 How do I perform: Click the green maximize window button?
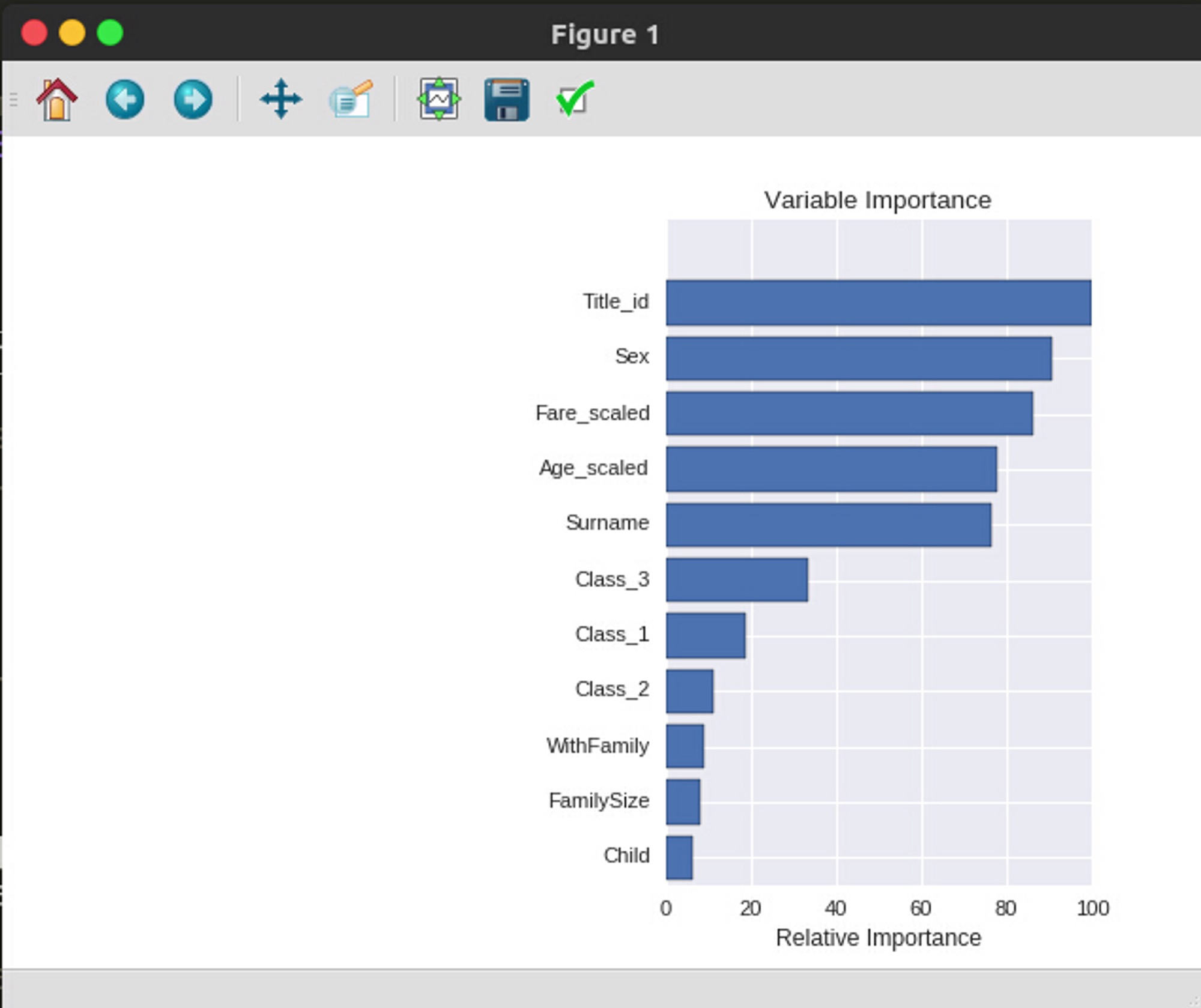pos(110,32)
